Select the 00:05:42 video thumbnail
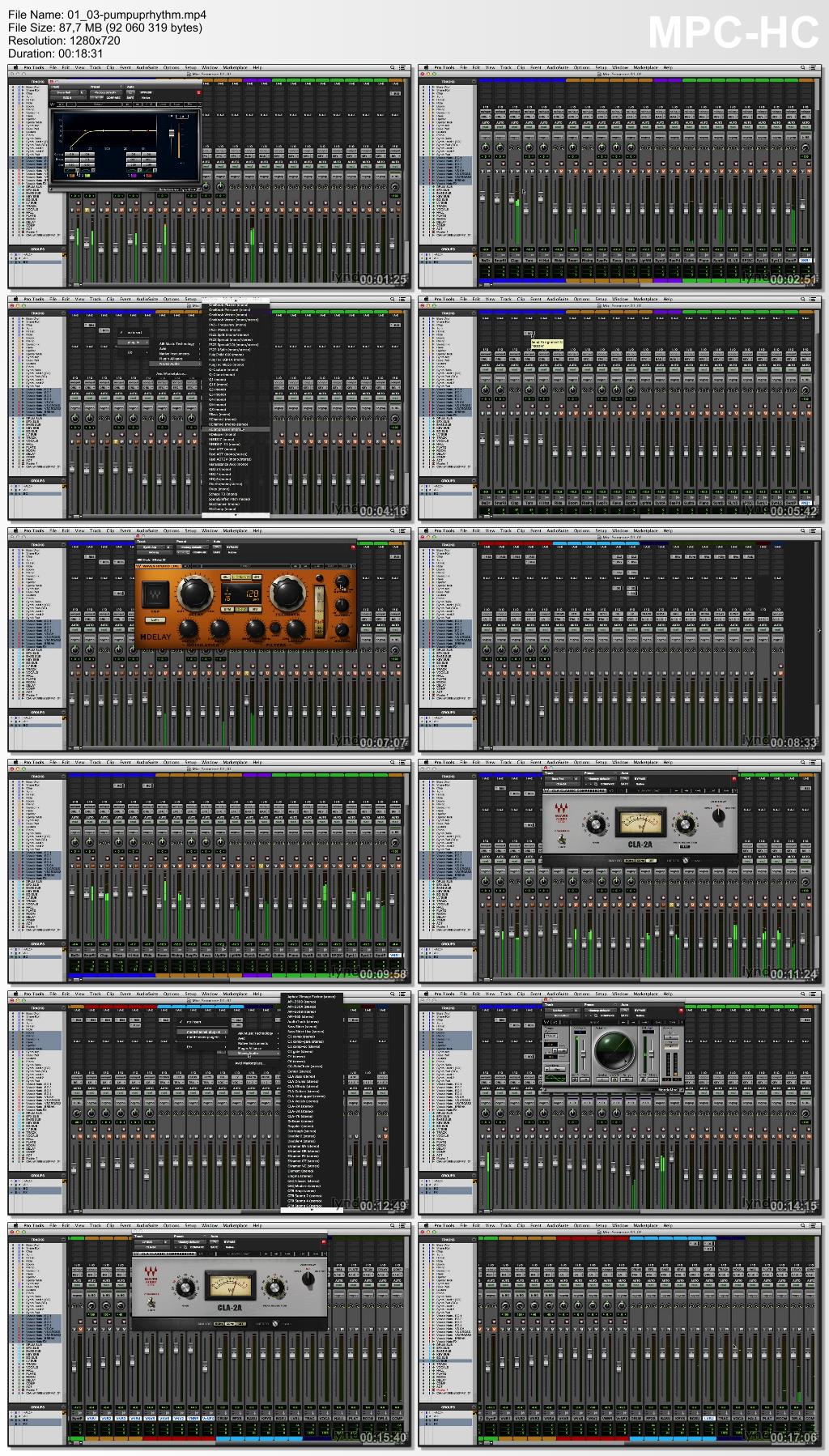829x1456 pixels. (620, 407)
